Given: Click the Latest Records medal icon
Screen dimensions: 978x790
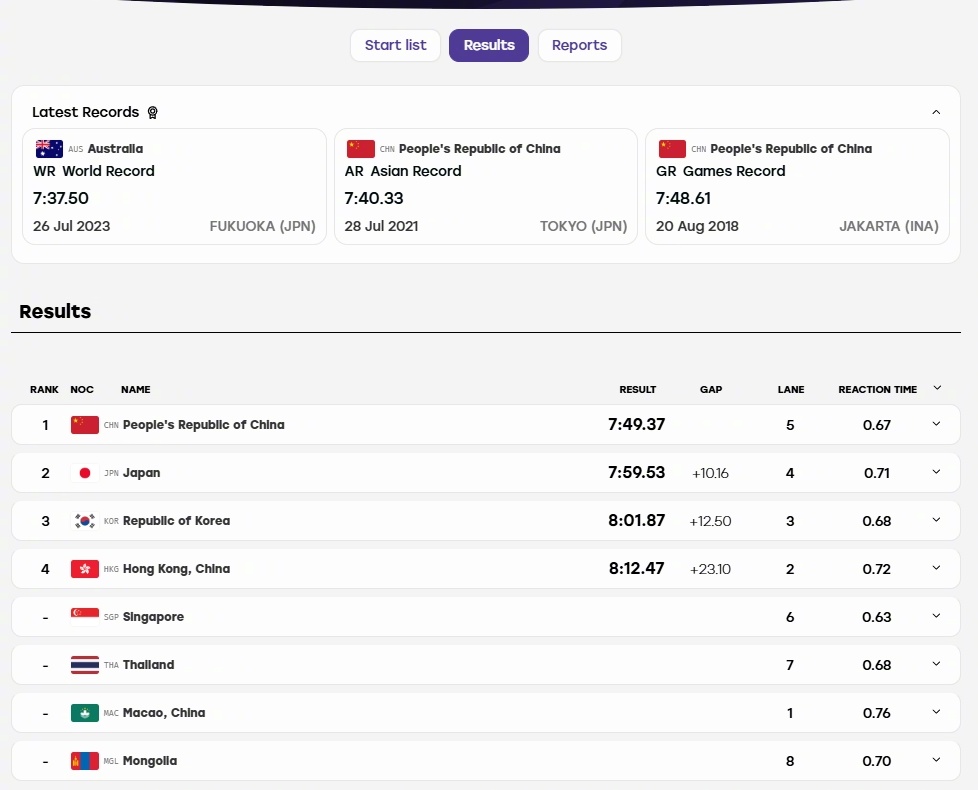Looking at the screenshot, I should (x=152, y=112).
